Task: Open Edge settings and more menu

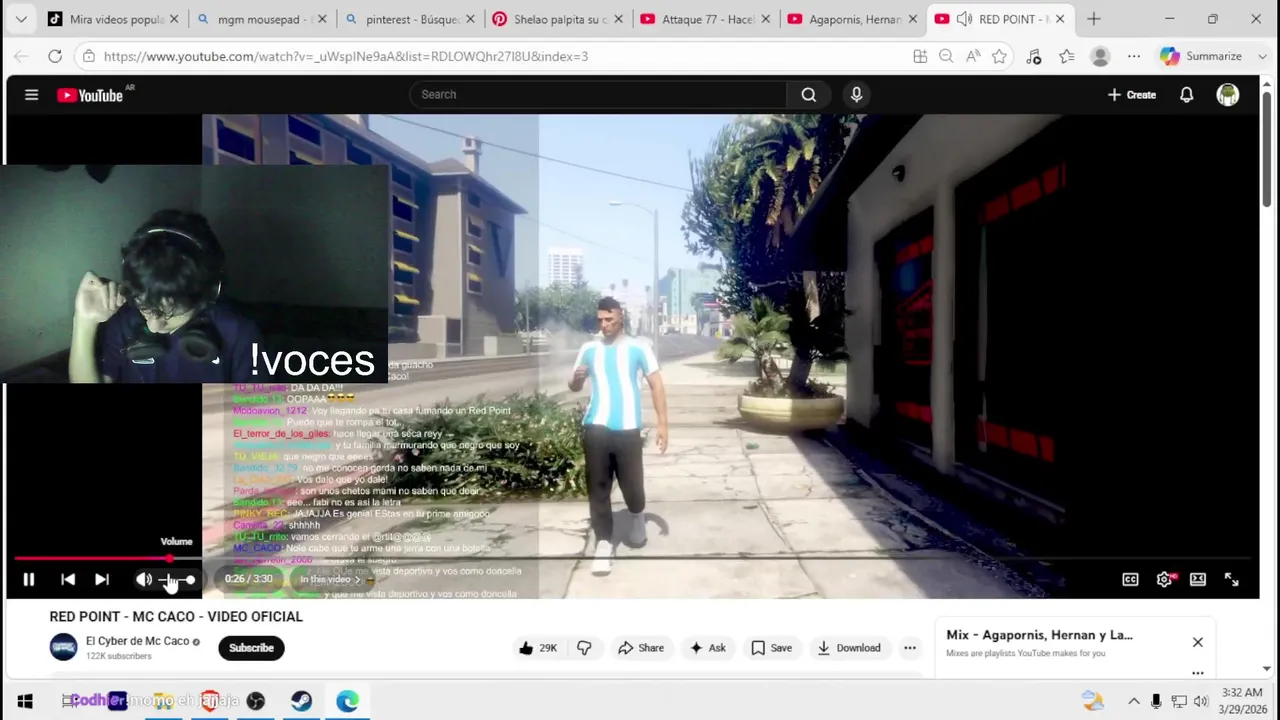Action: point(1134,56)
